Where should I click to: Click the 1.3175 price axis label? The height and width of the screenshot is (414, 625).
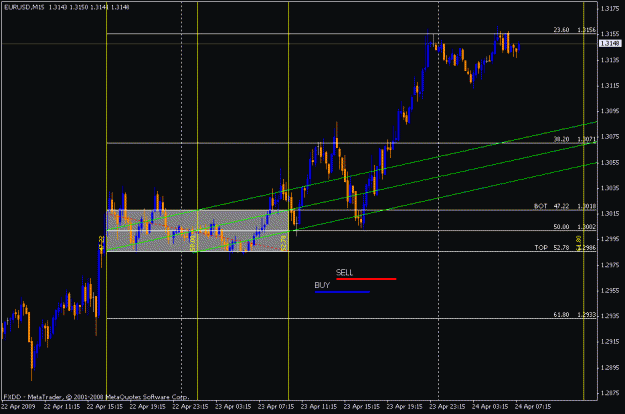click(x=610, y=9)
